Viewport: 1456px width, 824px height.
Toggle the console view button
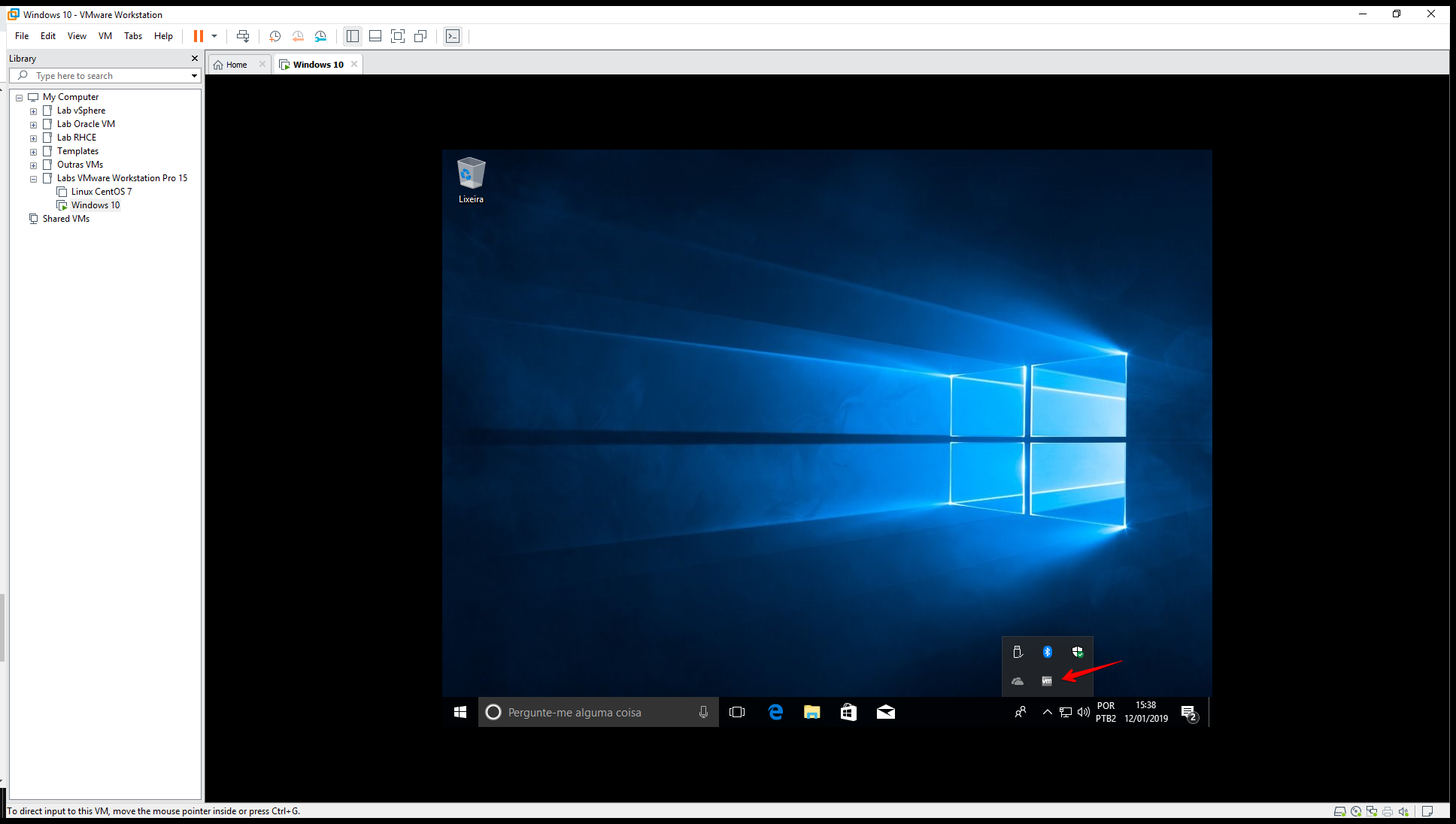(x=453, y=36)
